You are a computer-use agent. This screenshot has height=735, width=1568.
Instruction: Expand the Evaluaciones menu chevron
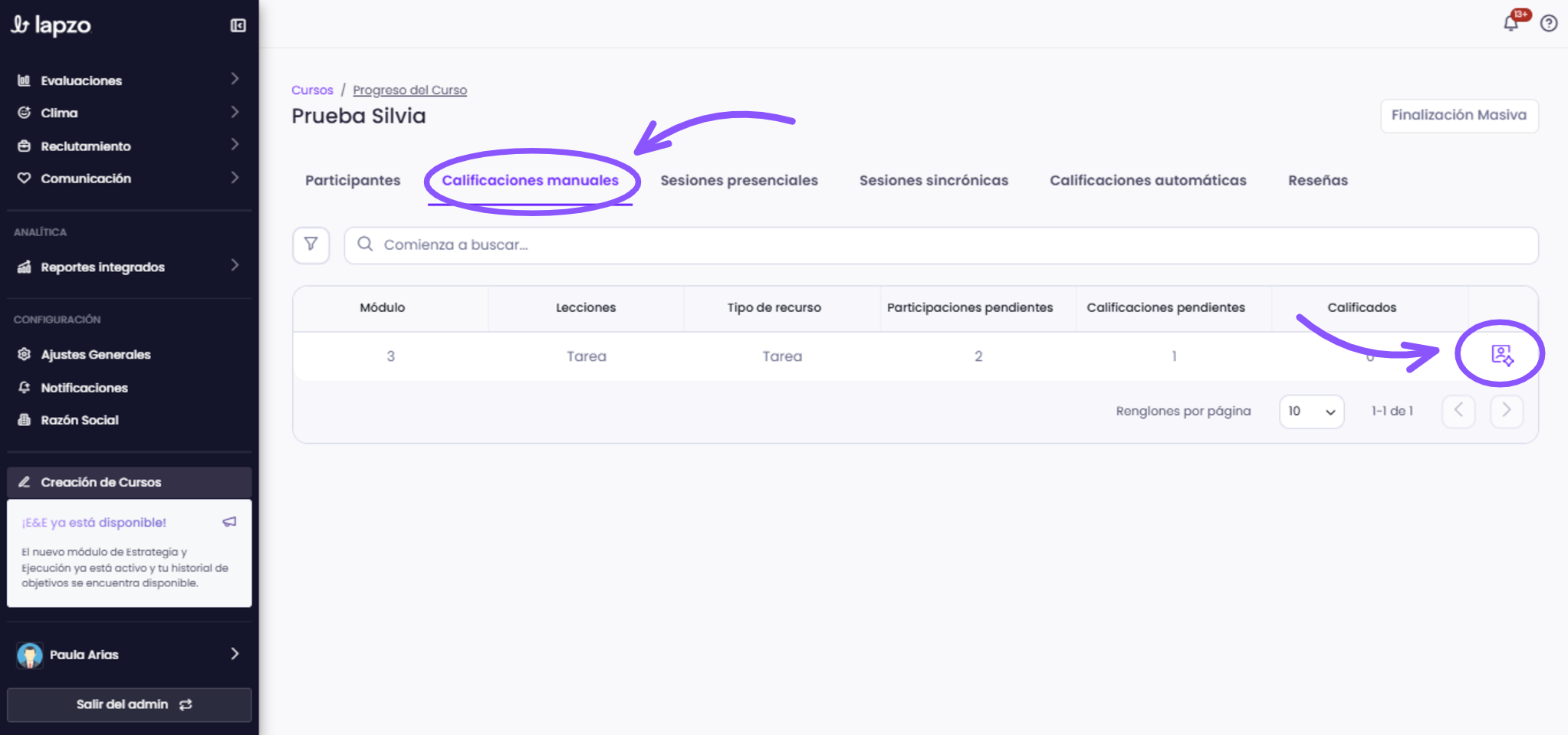tap(235, 79)
